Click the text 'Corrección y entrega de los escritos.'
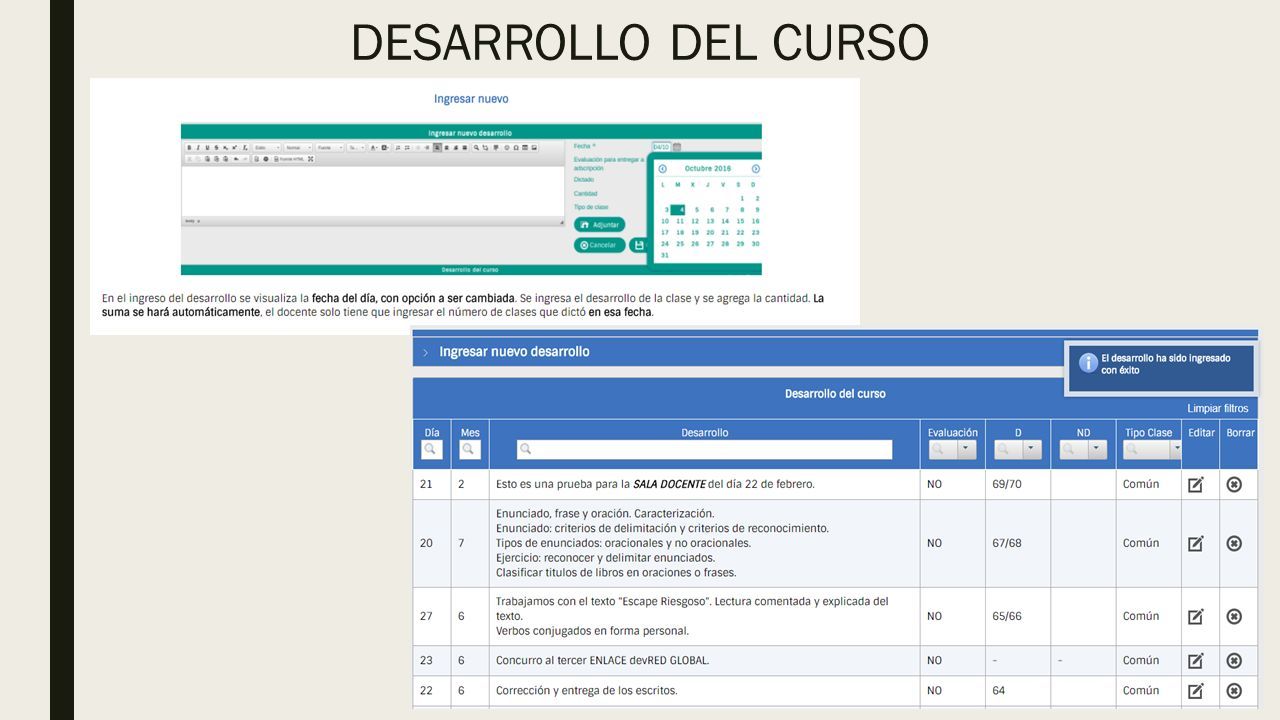The image size is (1280, 720). (586, 690)
